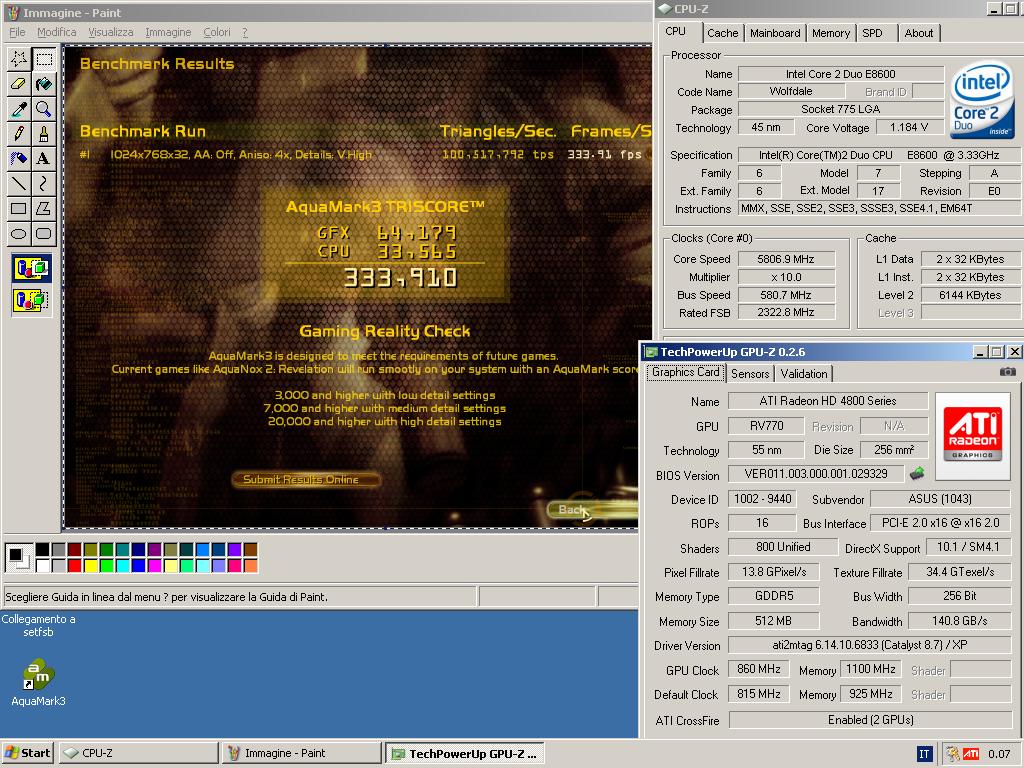This screenshot has height=768, width=1024.
Task: Open the Memory tab in CPU-Z
Action: pyautogui.click(x=831, y=33)
